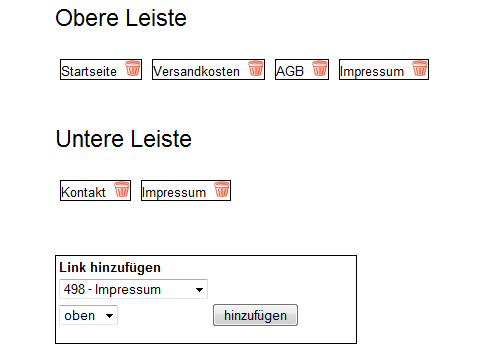
Task: Click the 'Link hinzufügen' form title
Action: (x=110, y=268)
